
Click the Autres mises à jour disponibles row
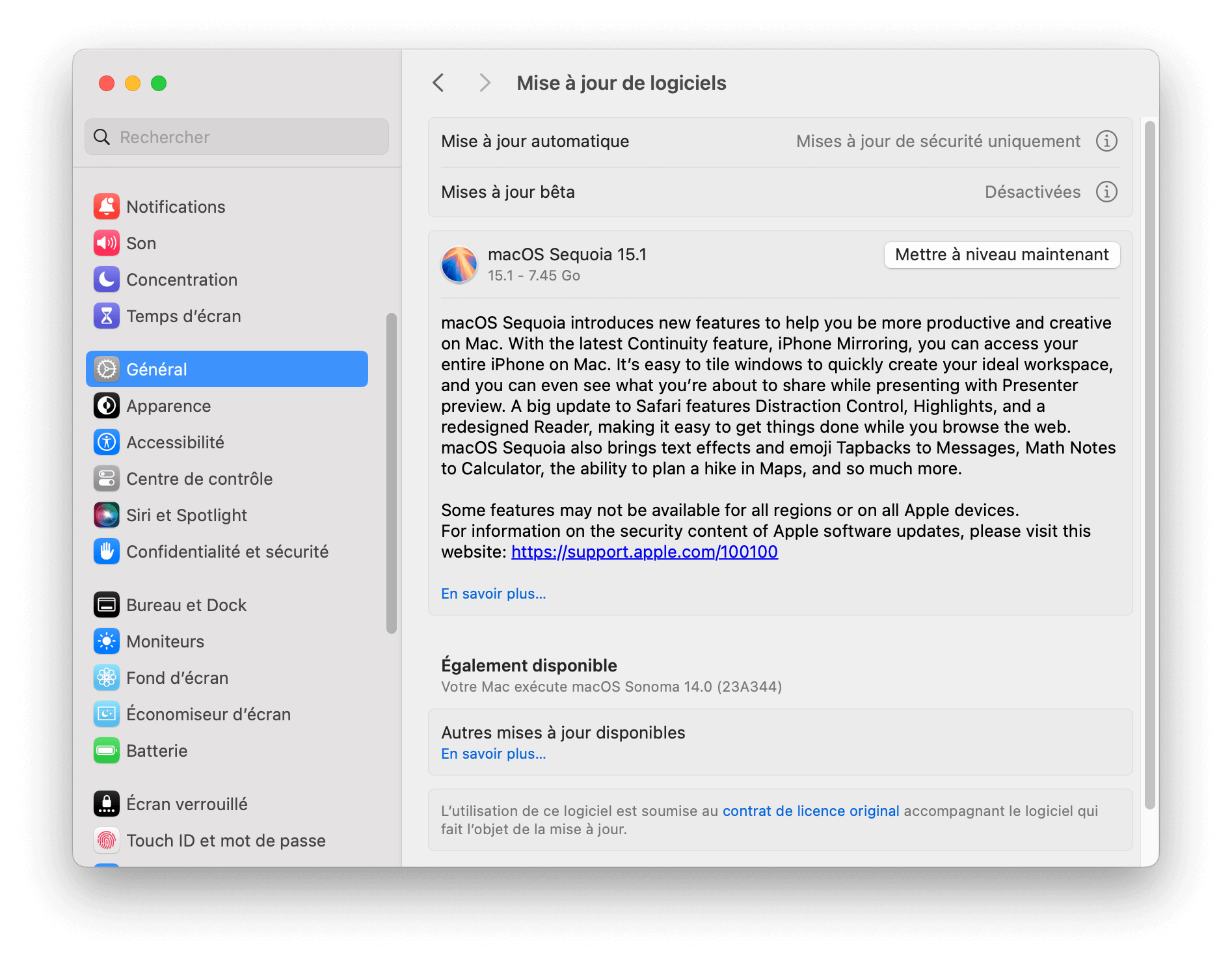pyautogui.click(x=780, y=742)
